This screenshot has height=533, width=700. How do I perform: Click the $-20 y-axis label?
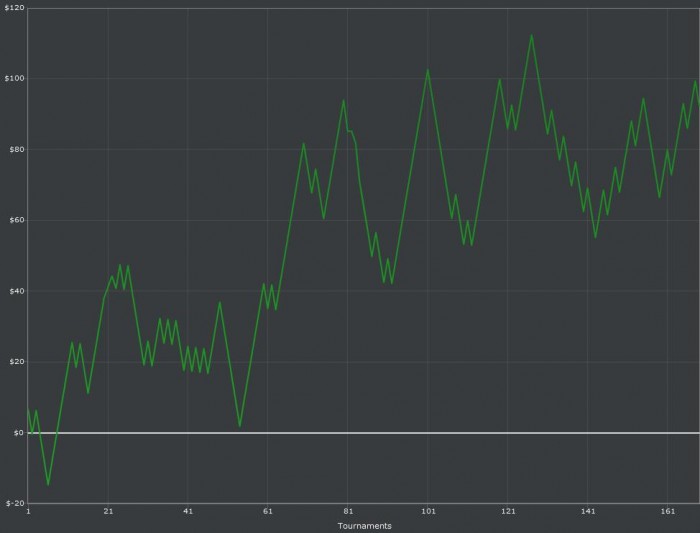(x=15, y=504)
